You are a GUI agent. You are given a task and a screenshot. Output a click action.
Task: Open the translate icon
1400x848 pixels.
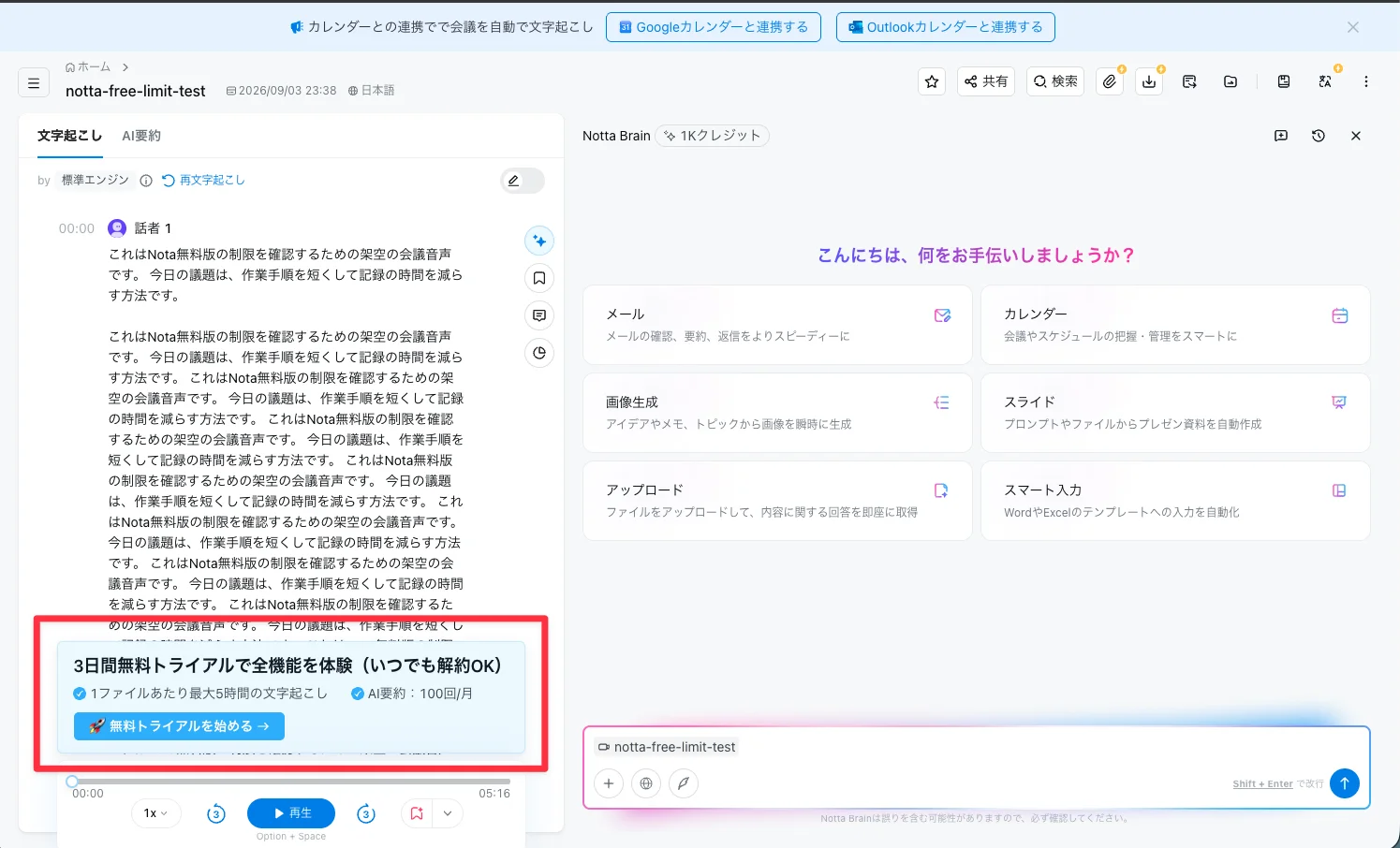point(1325,81)
